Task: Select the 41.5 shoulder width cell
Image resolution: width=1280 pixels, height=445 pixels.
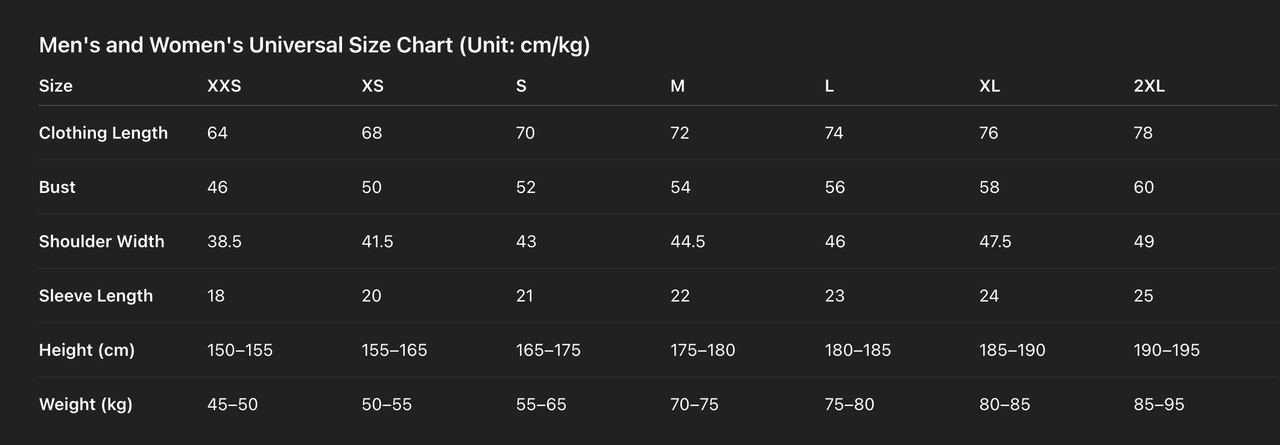Action: [x=378, y=241]
